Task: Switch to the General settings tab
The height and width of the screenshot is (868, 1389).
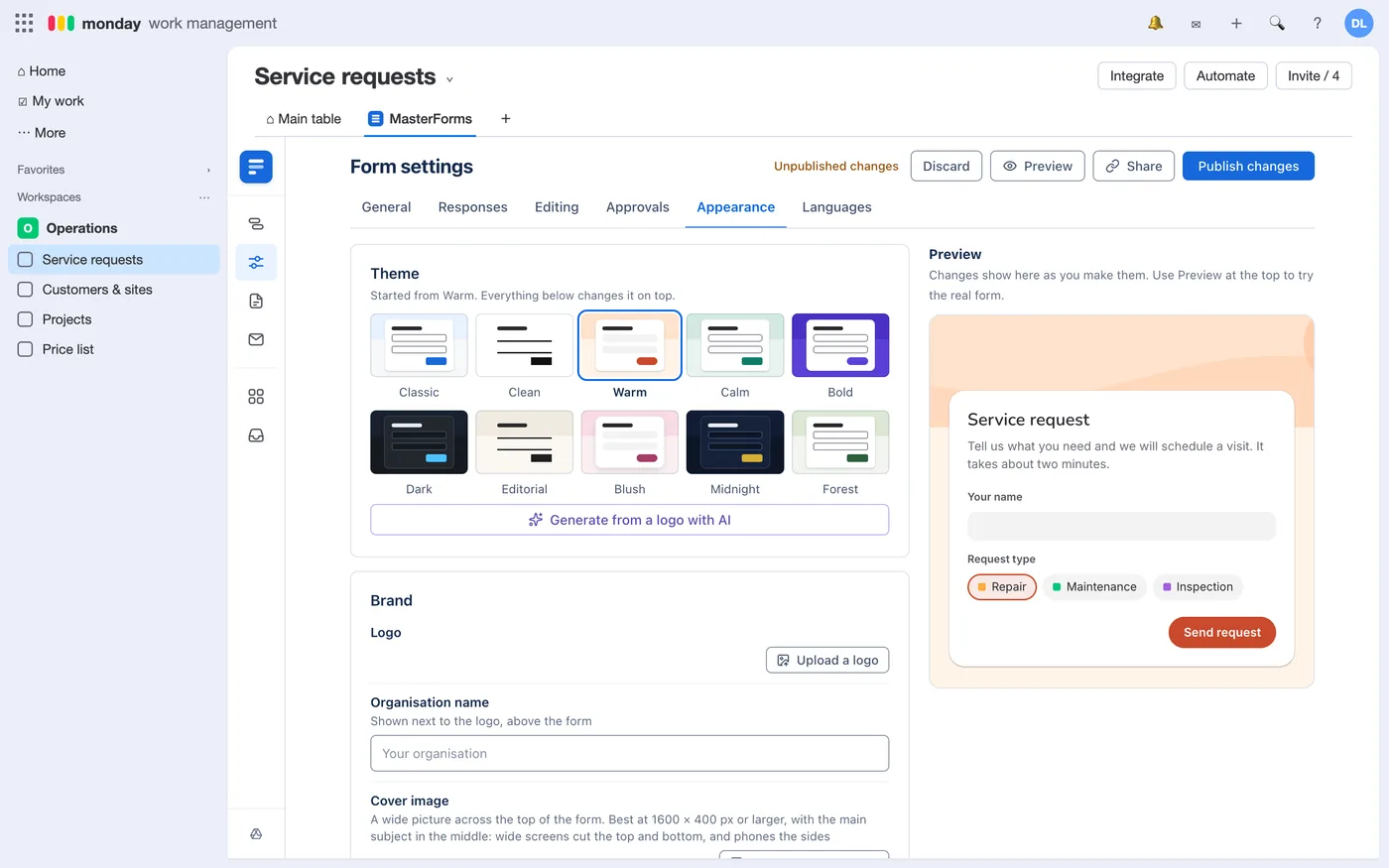Action: click(x=386, y=207)
